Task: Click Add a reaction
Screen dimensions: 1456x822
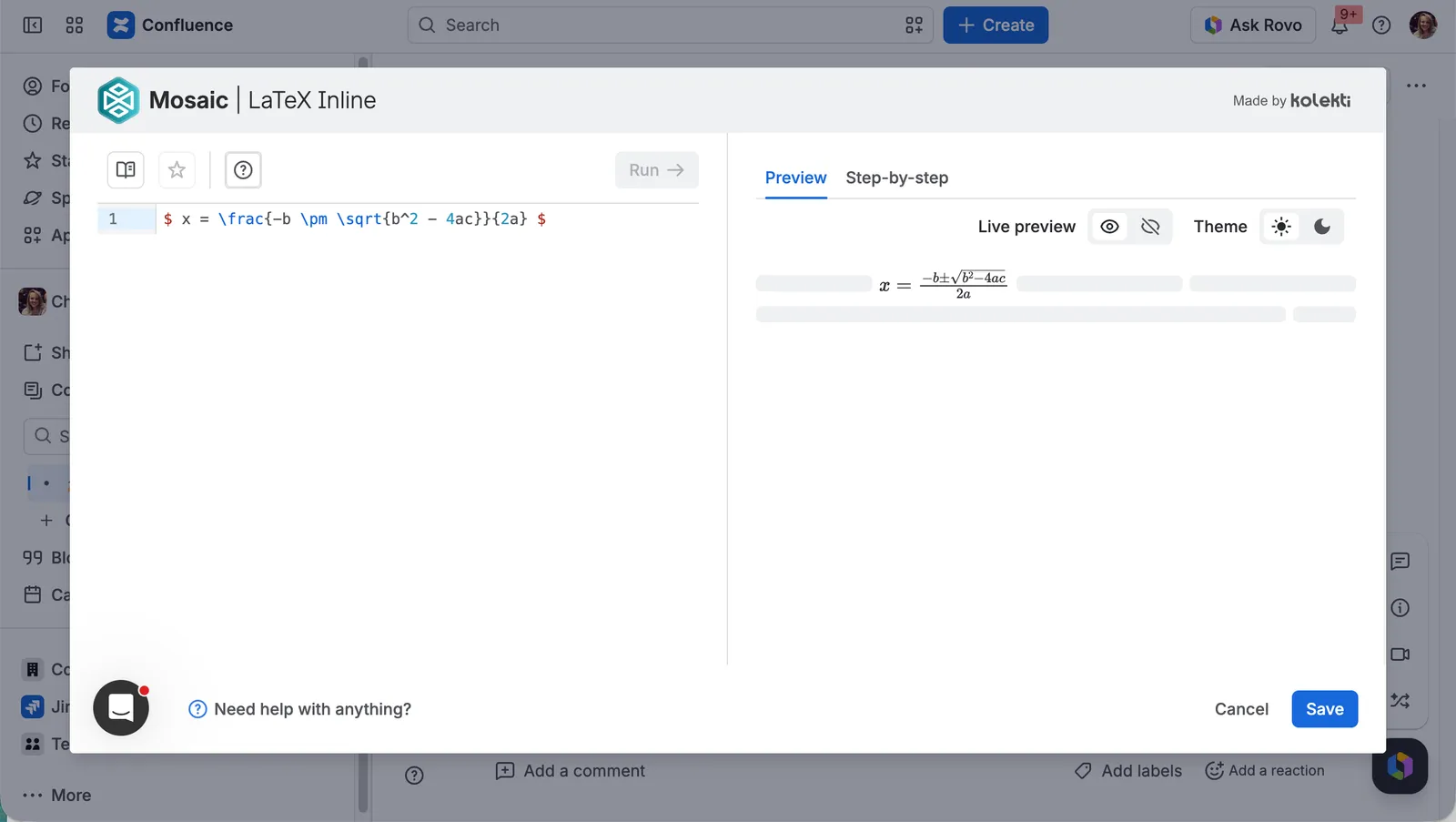Action: (1265, 771)
